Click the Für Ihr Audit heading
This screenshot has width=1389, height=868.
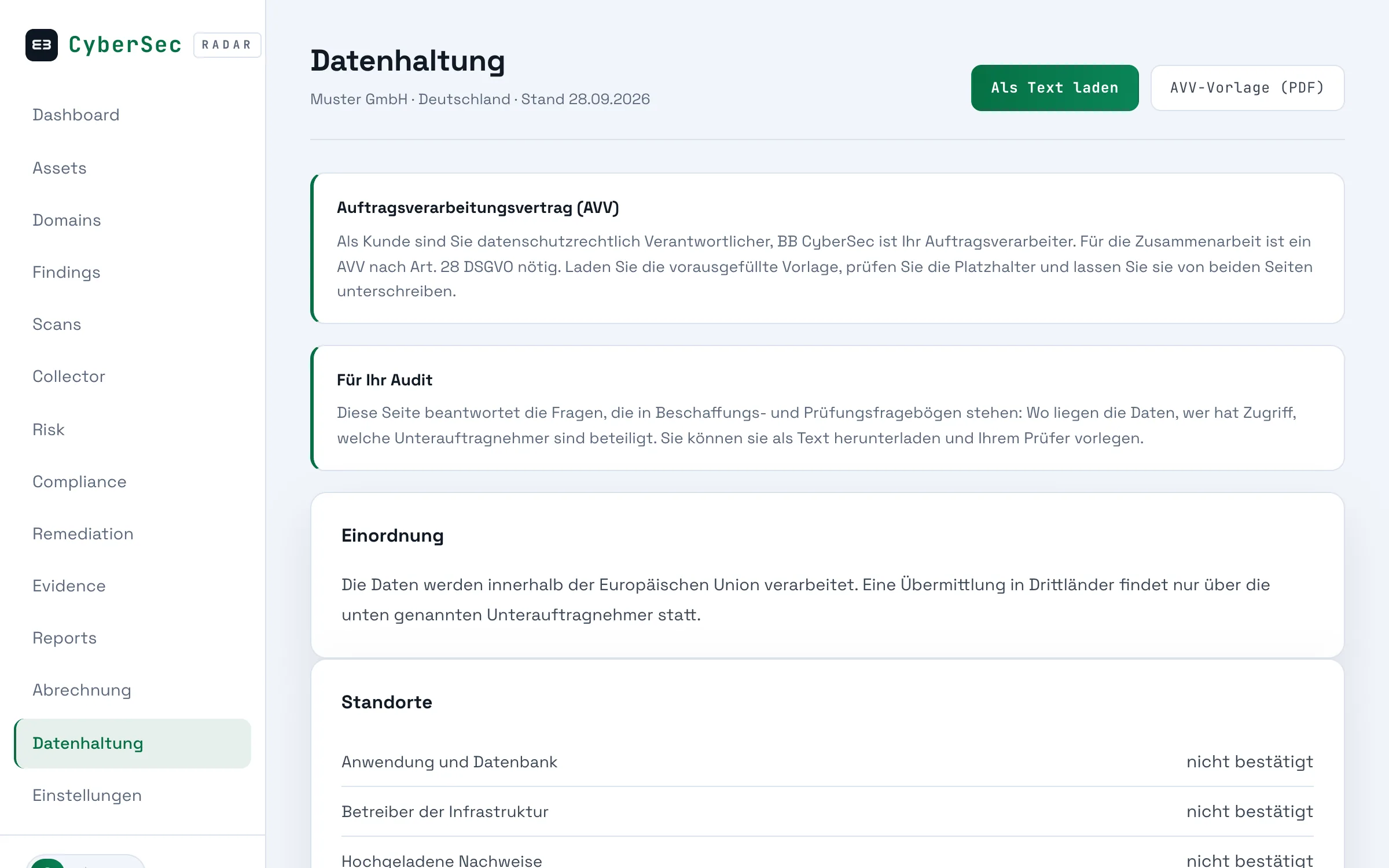[x=384, y=380]
